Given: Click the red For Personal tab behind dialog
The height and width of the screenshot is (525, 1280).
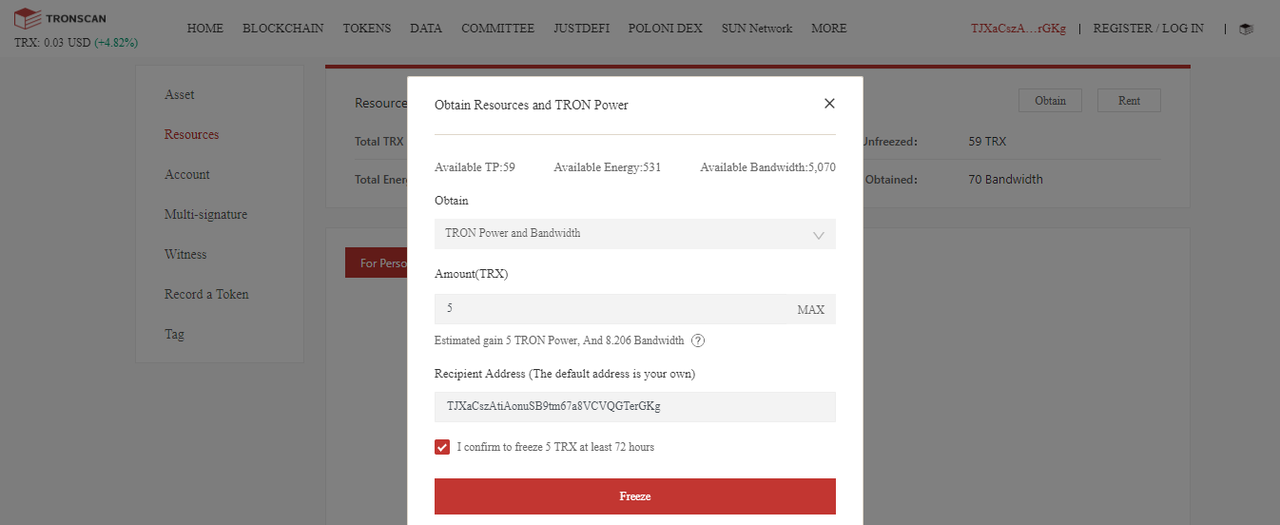Looking at the screenshot, I should click(x=376, y=263).
